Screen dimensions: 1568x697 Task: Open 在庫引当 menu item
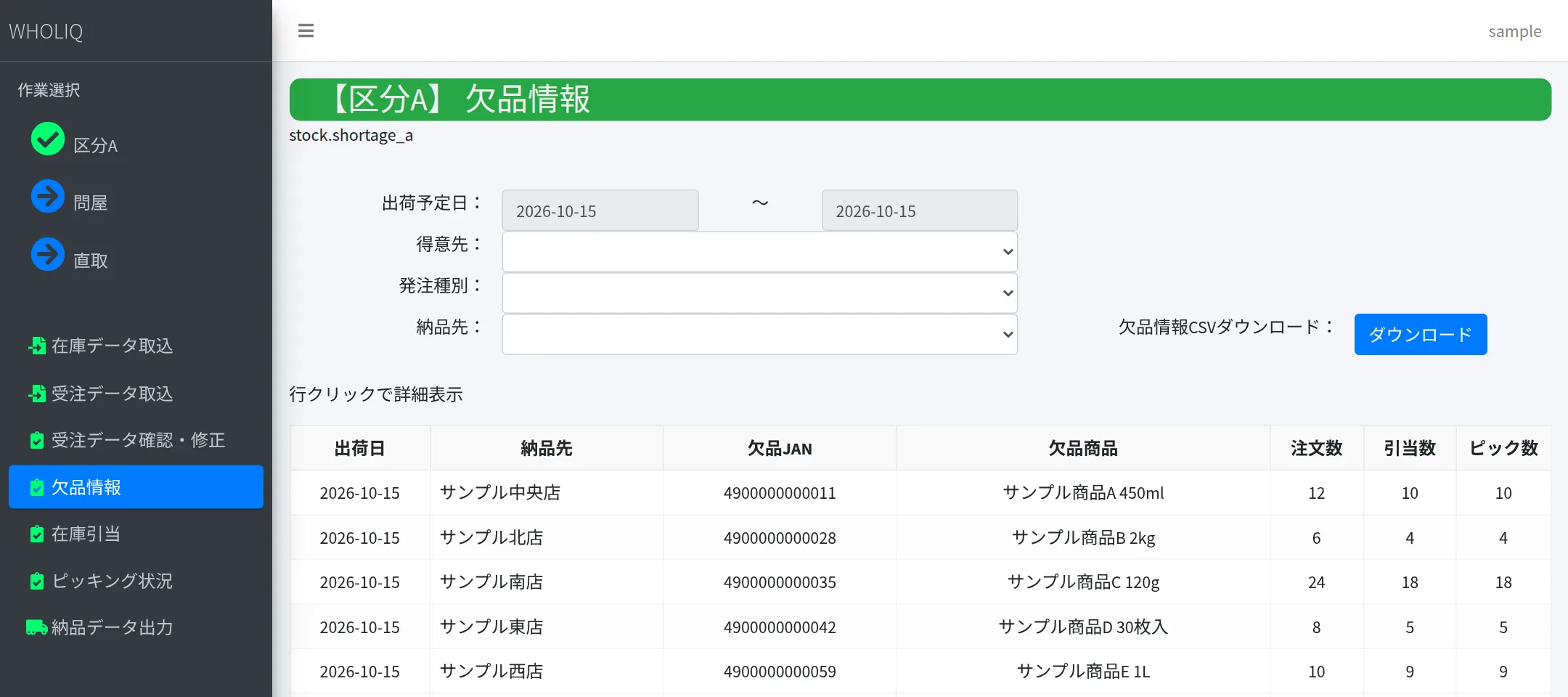click(136, 534)
